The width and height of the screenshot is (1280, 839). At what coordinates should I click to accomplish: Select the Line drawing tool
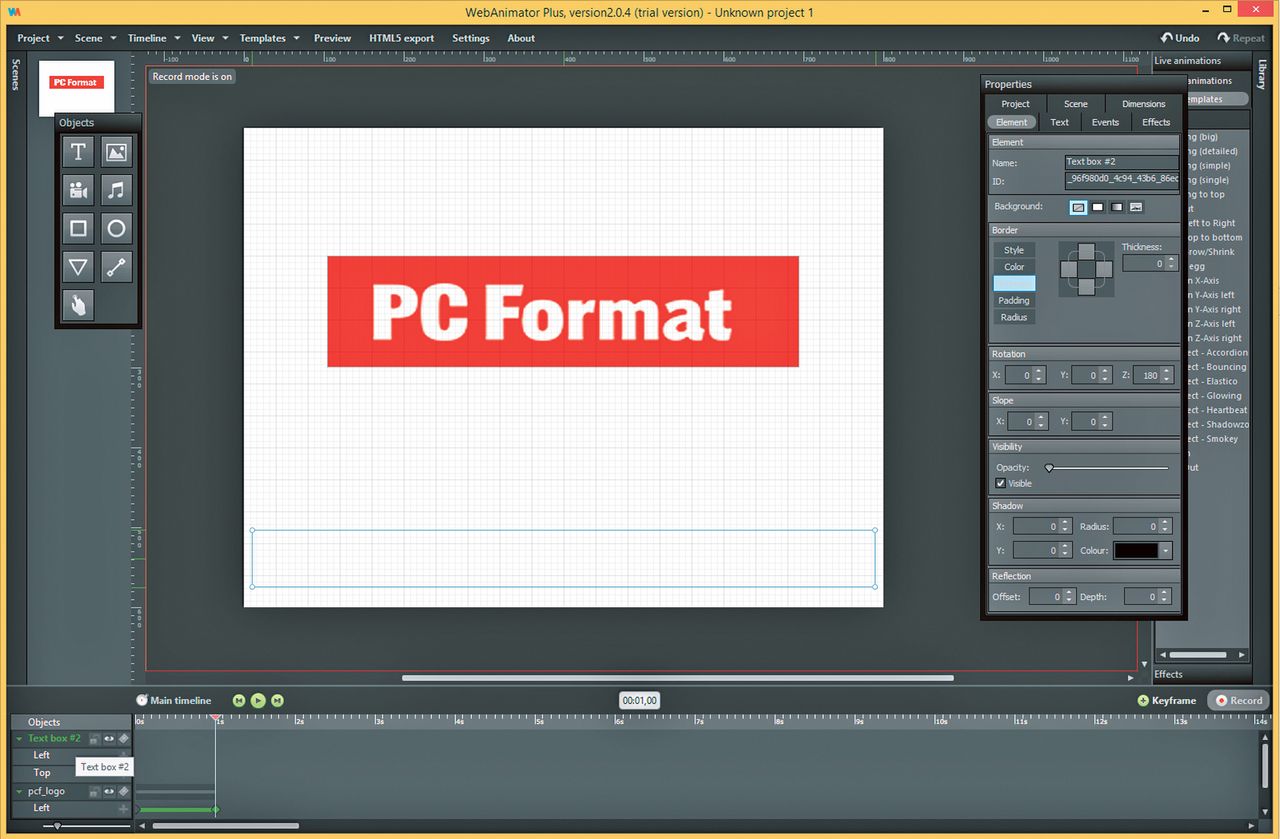click(116, 267)
